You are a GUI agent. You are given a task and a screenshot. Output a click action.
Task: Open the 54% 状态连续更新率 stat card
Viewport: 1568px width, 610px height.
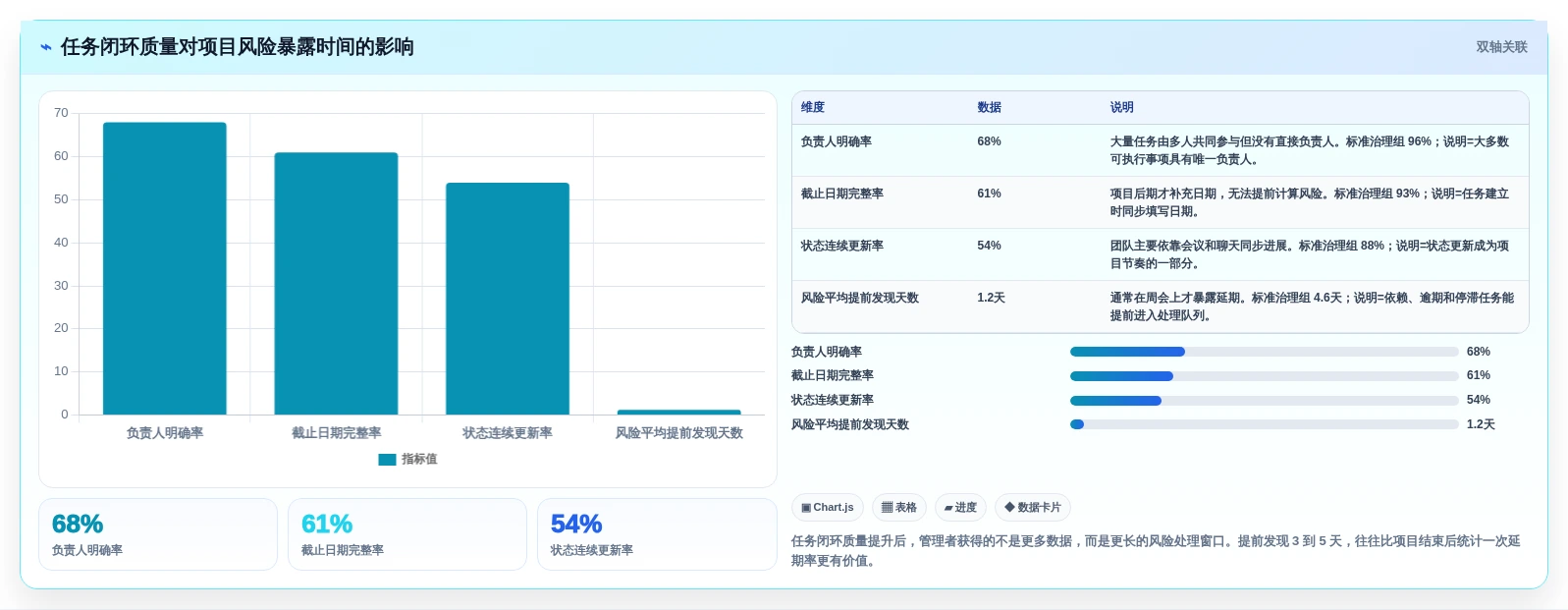click(657, 534)
